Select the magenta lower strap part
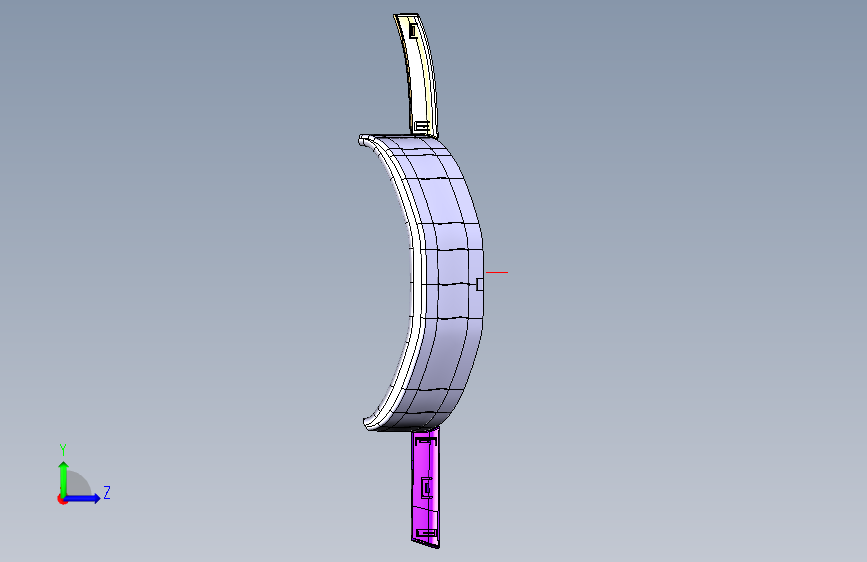Image resolution: width=867 pixels, height=562 pixels. 426,487
